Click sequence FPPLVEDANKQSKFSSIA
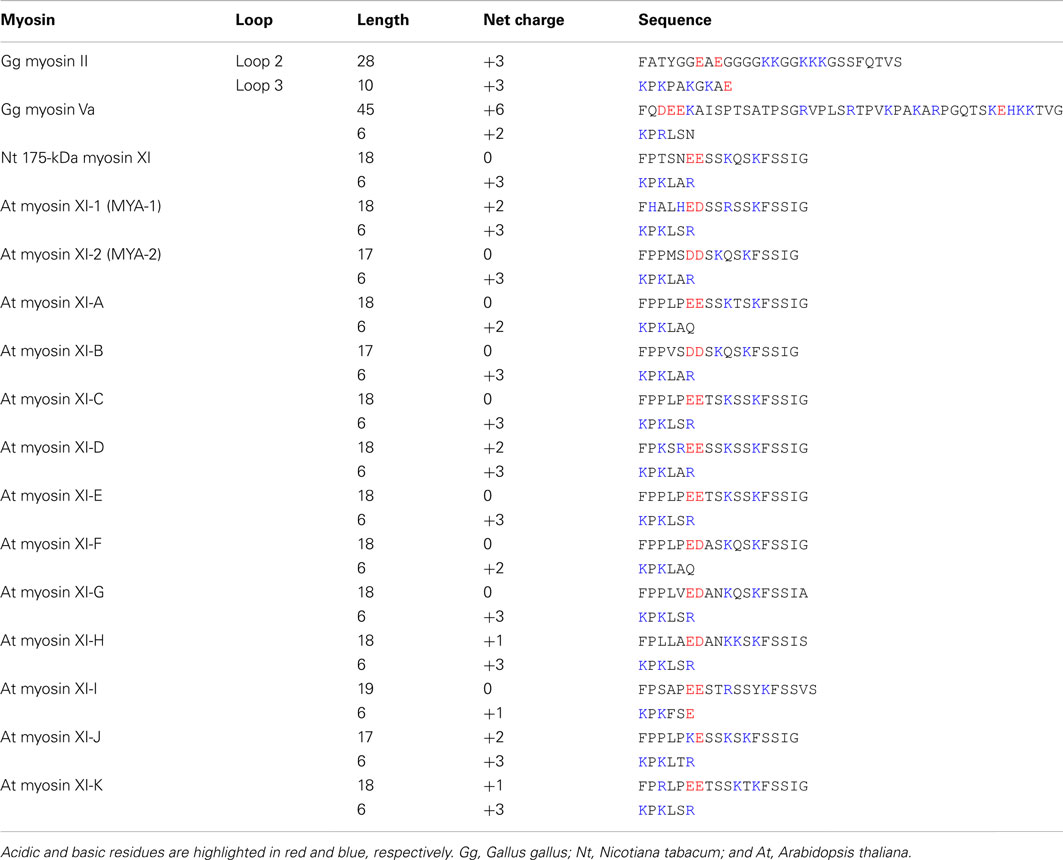 [x=723, y=593]
